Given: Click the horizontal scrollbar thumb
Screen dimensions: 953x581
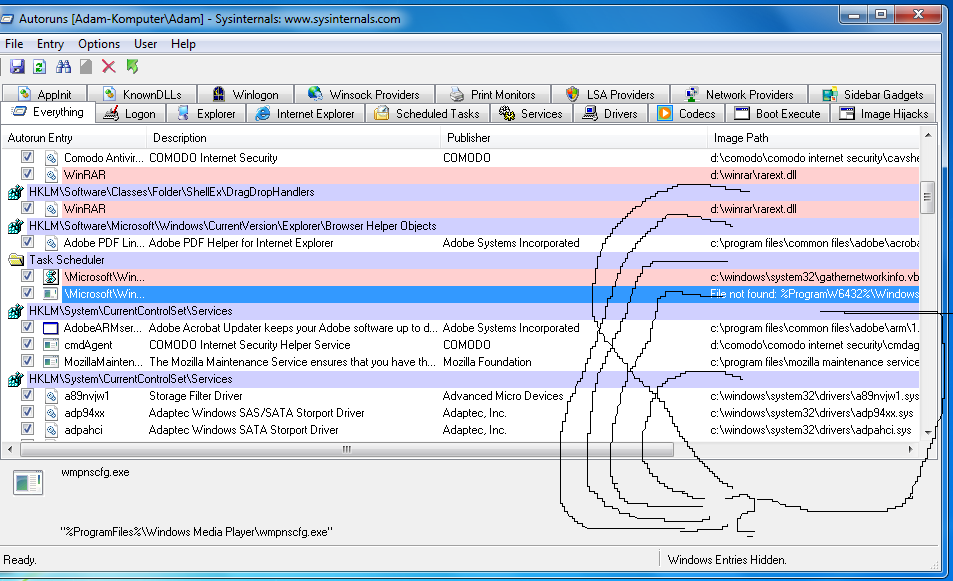Looking at the screenshot, I should [x=347, y=450].
